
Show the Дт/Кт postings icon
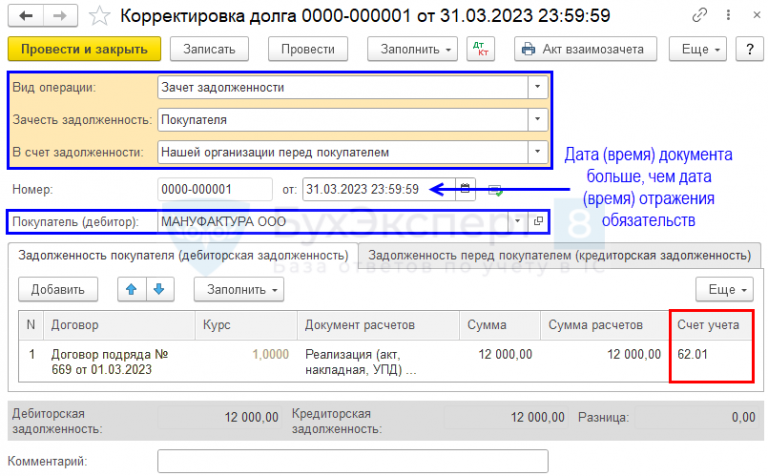[x=480, y=49]
